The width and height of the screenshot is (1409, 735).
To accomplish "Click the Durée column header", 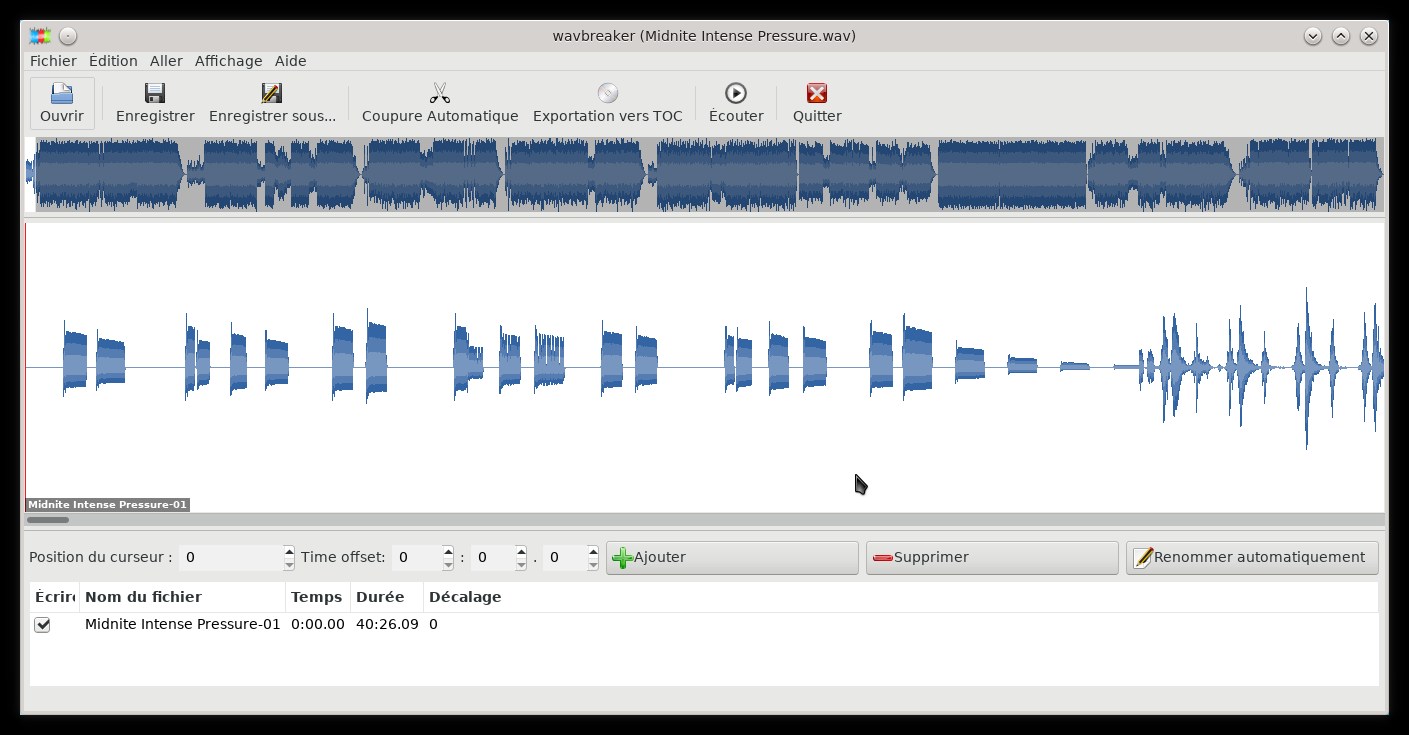I will click(386, 597).
